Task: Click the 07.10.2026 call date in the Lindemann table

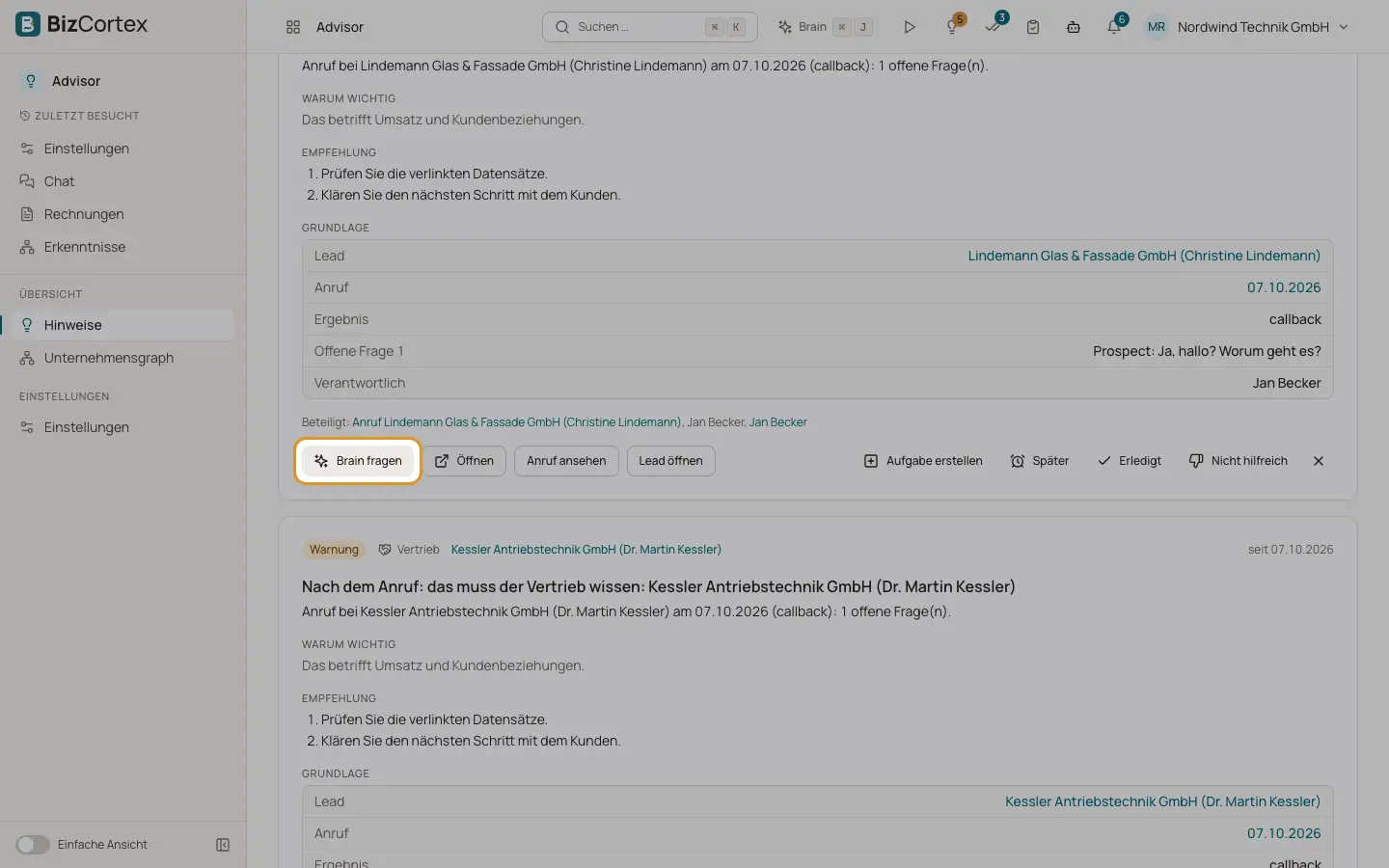Action: tap(1284, 287)
